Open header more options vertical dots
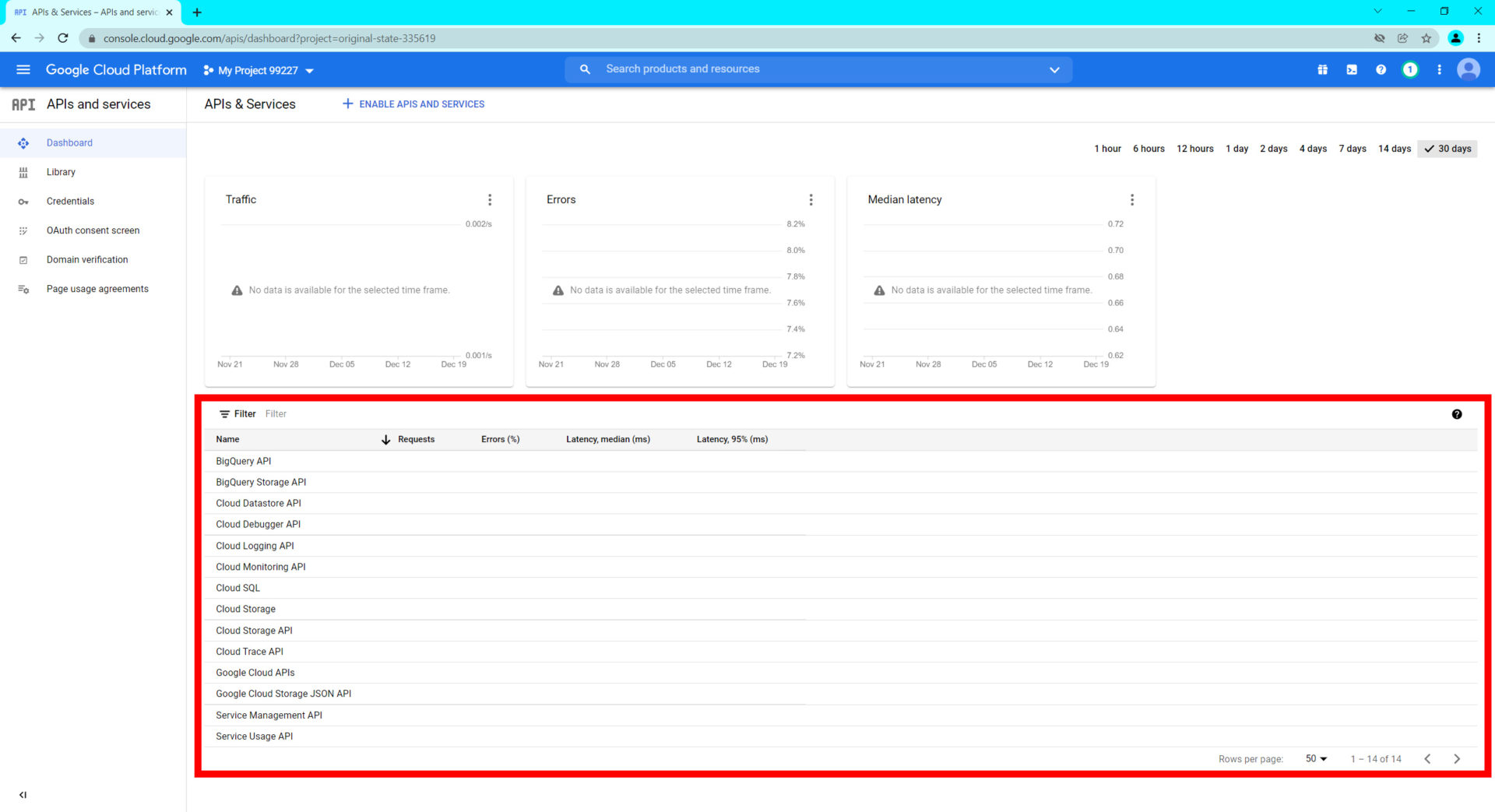1495x812 pixels. coord(1439,69)
